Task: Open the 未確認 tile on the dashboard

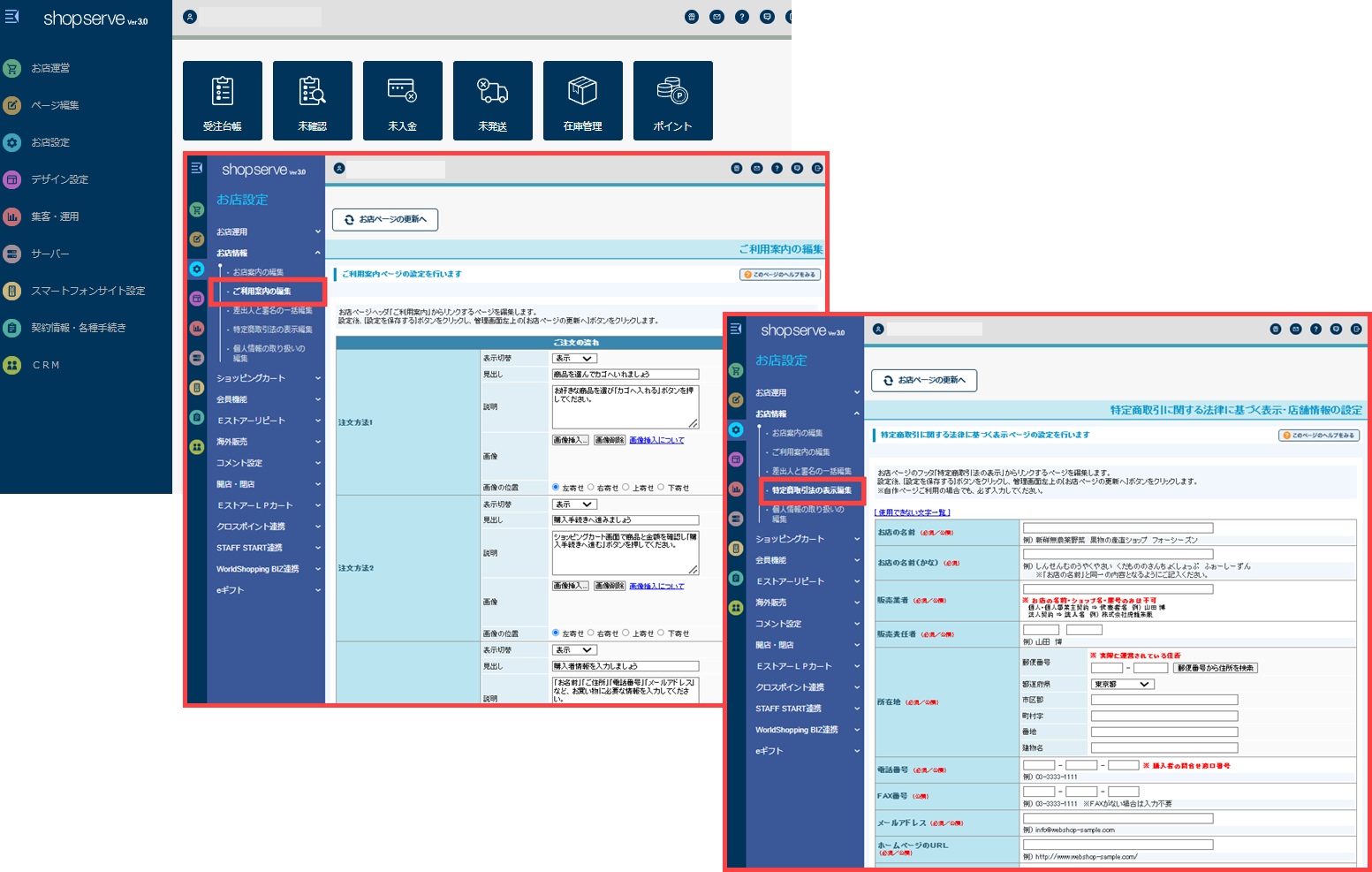Action: 313,101
